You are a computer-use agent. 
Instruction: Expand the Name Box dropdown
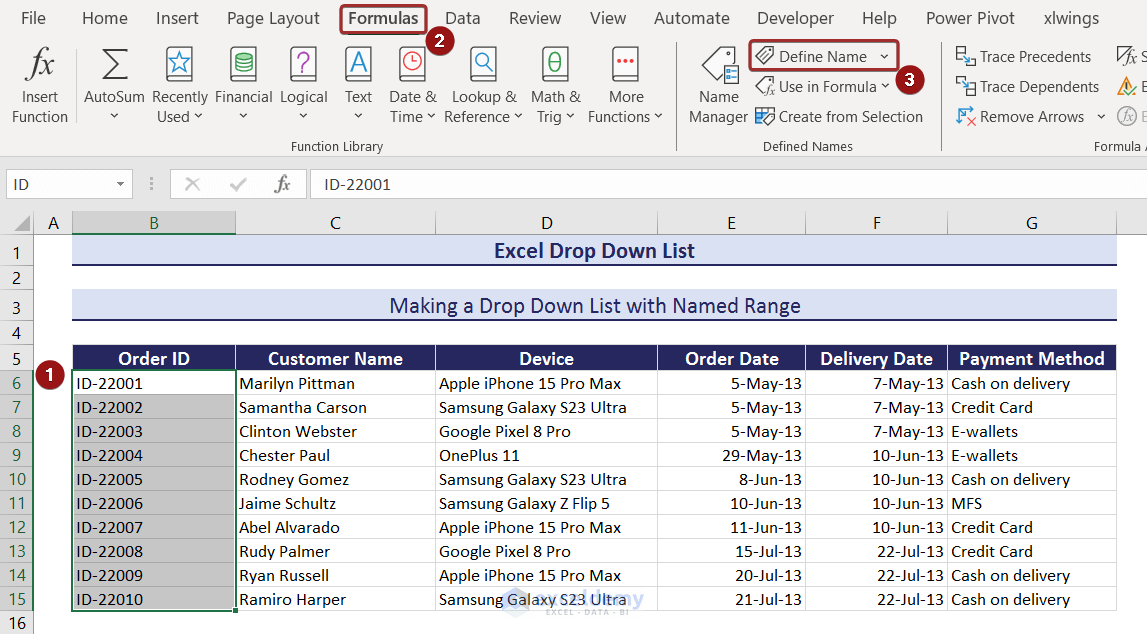(x=120, y=184)
